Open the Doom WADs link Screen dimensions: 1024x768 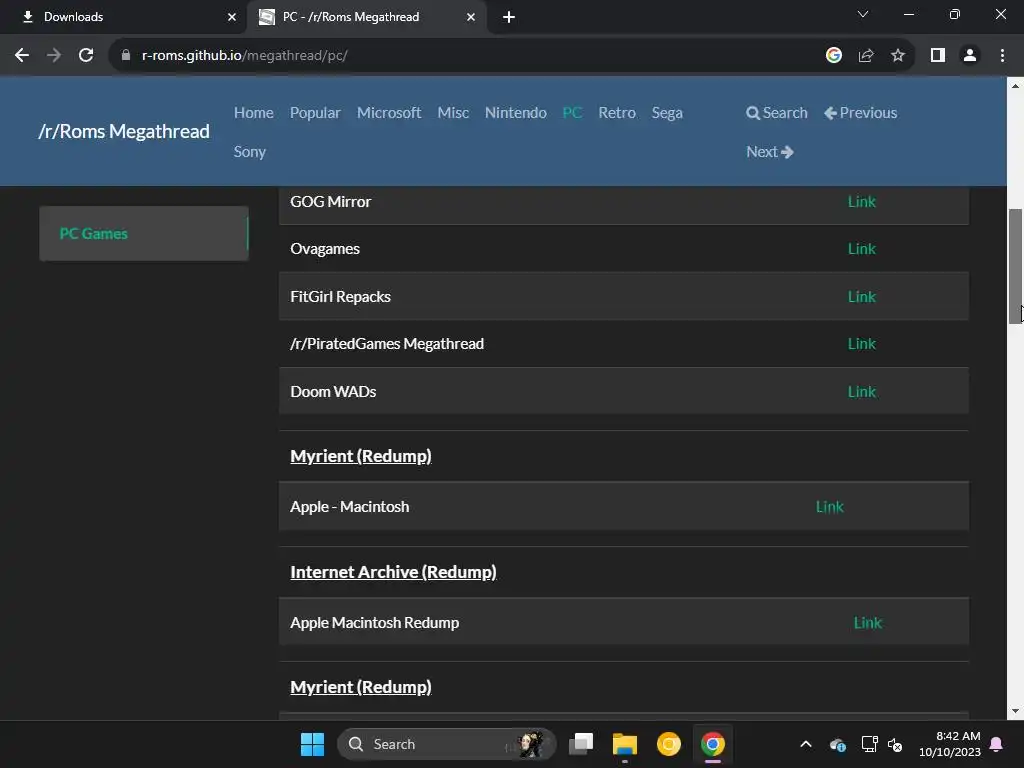click(861, 392)
